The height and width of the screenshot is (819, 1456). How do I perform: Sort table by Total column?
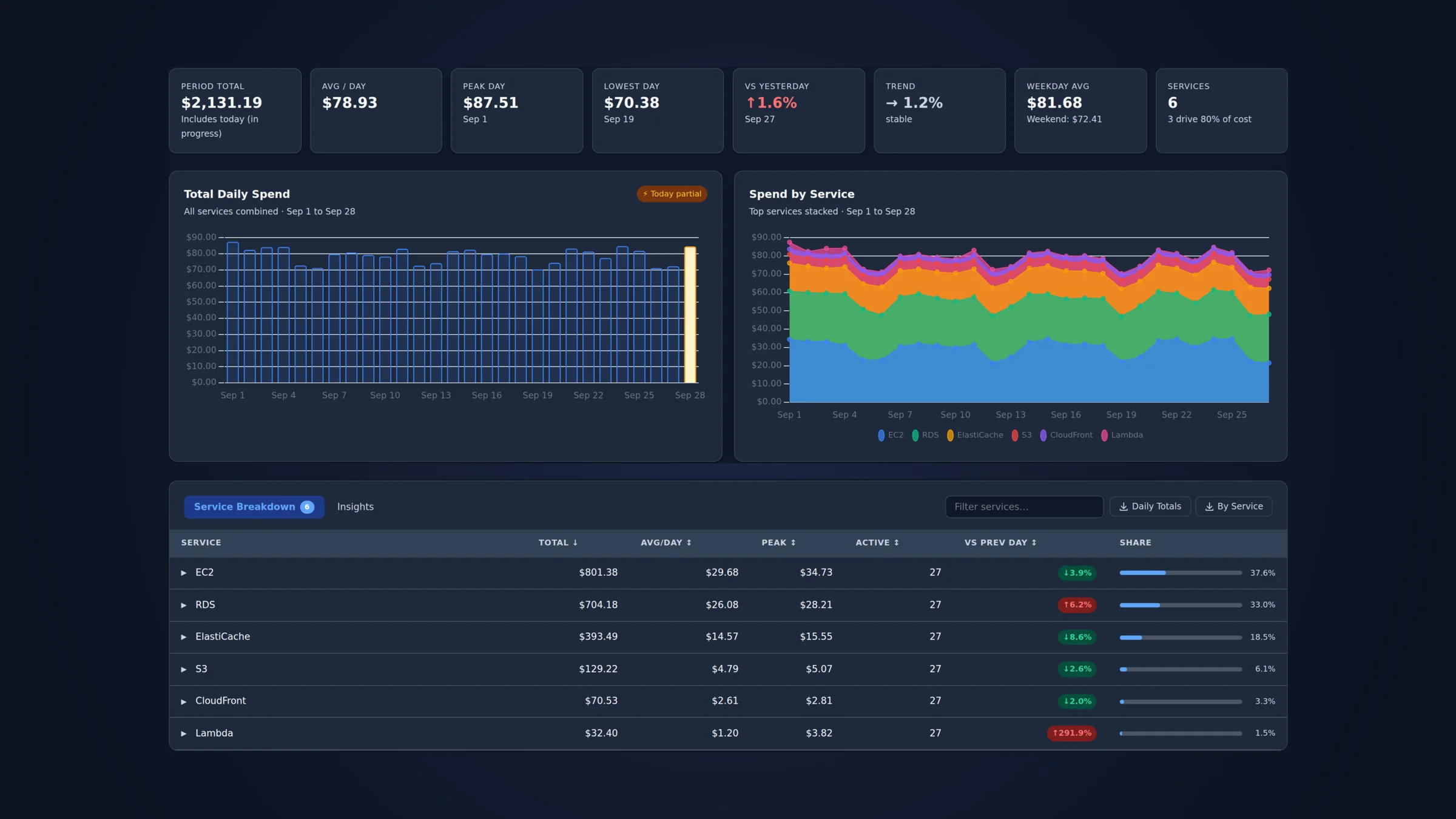558,542
